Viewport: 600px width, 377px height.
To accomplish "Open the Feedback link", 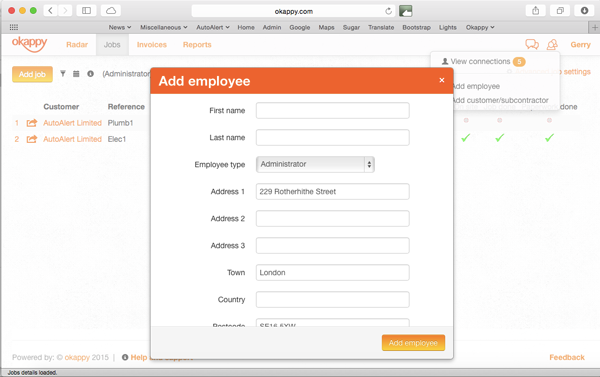I will click(x=567, y=357).
